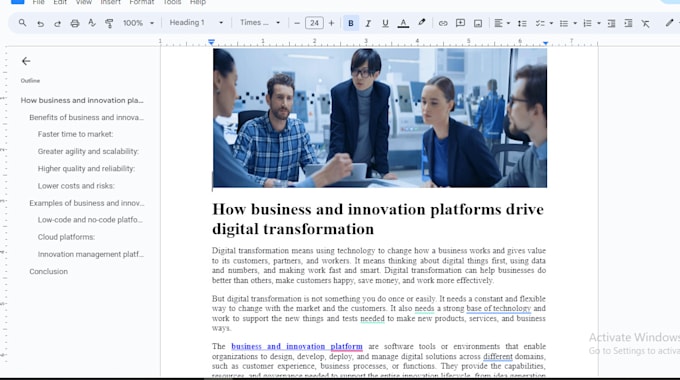Image resolution: width=680 pixels, height=380 pixels.
Task: Decrease font size with minus button
Action: coord(297,23)
